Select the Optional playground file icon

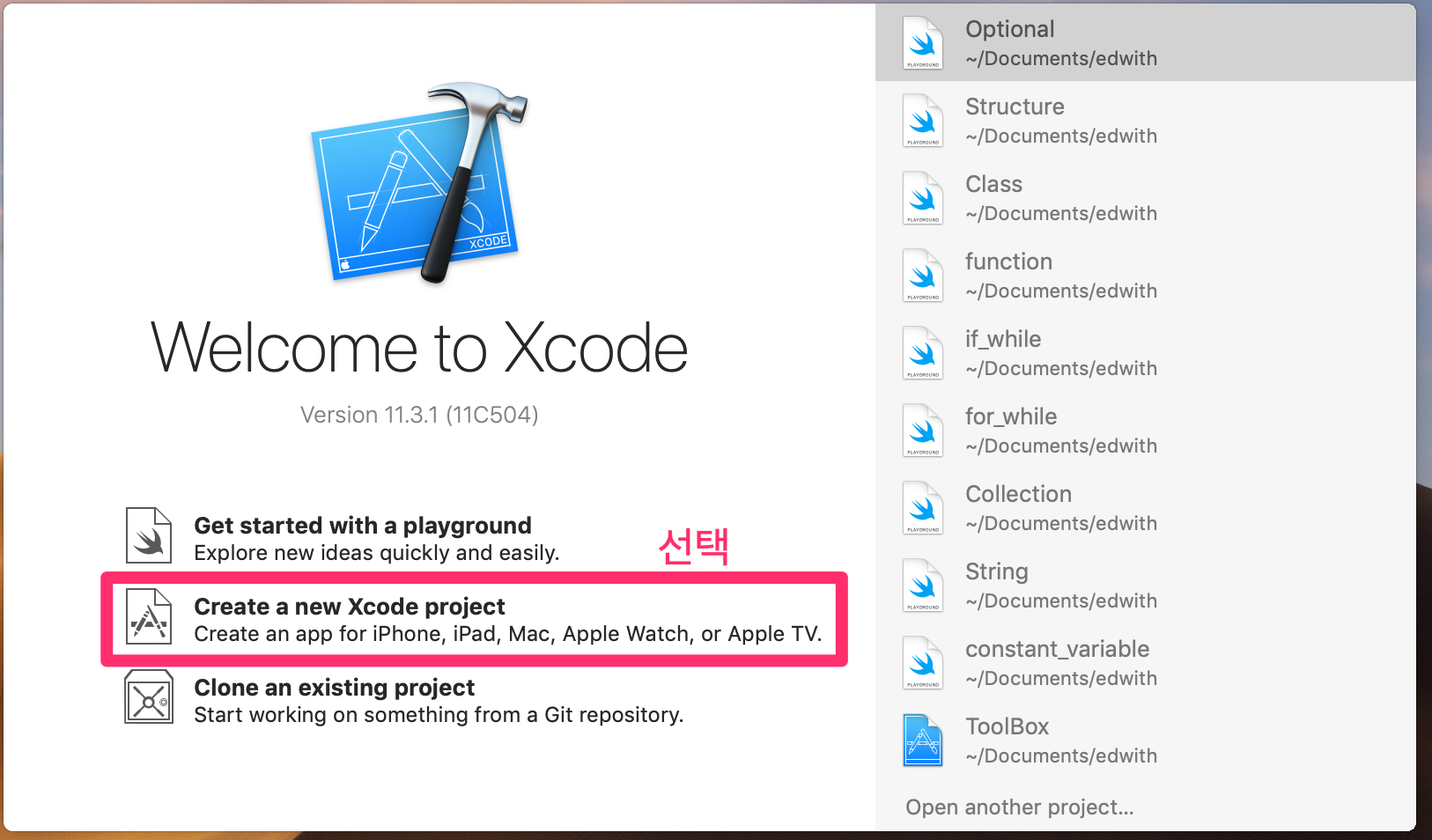pyautogui.click(x=923, y=43)
